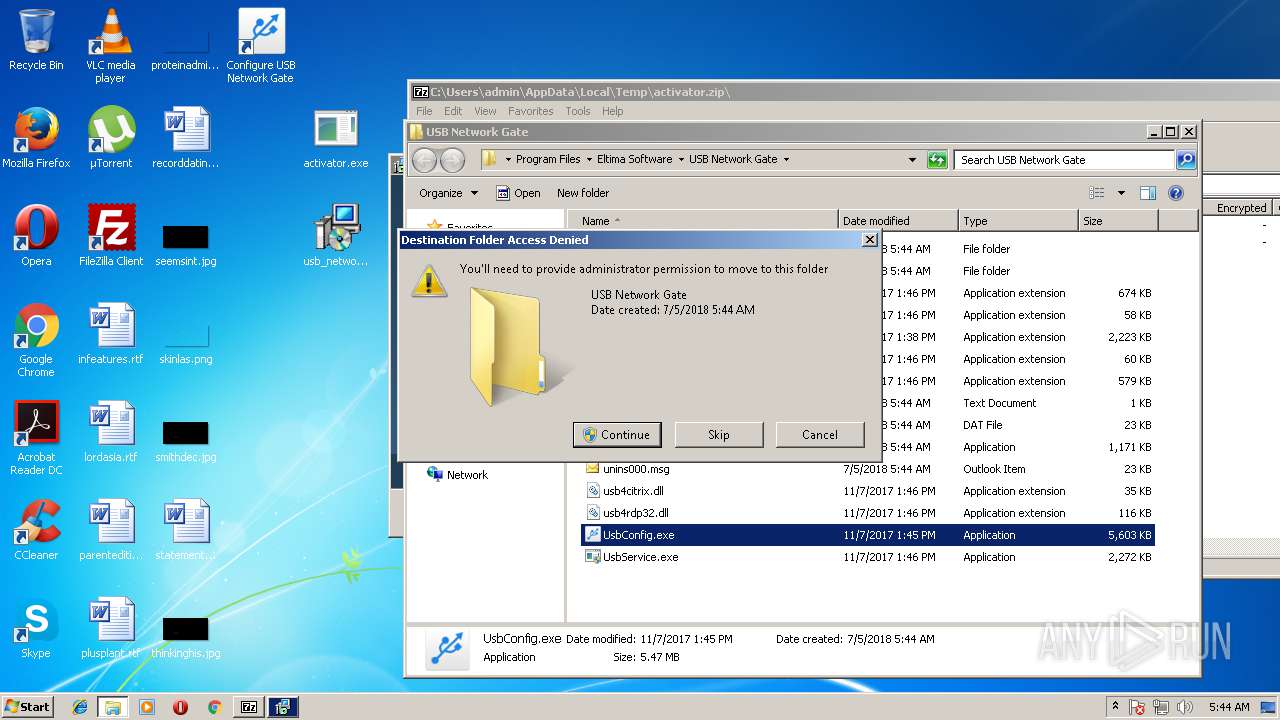Screen dimensions: 1280x720
Task: Select usb_netwo installer icon on desktop
Action: [x=336, y=236]
